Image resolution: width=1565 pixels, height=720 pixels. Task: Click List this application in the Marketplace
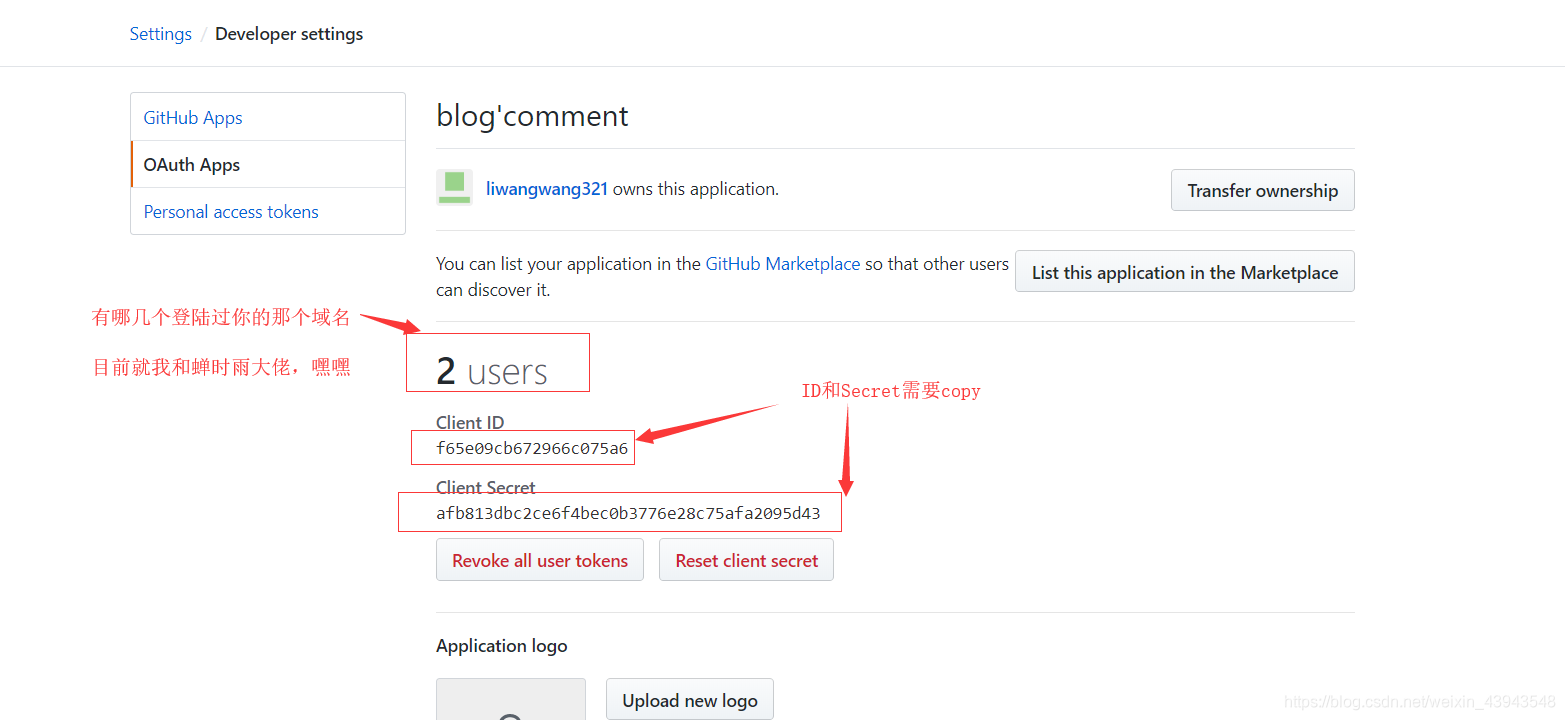(1184, 271)
